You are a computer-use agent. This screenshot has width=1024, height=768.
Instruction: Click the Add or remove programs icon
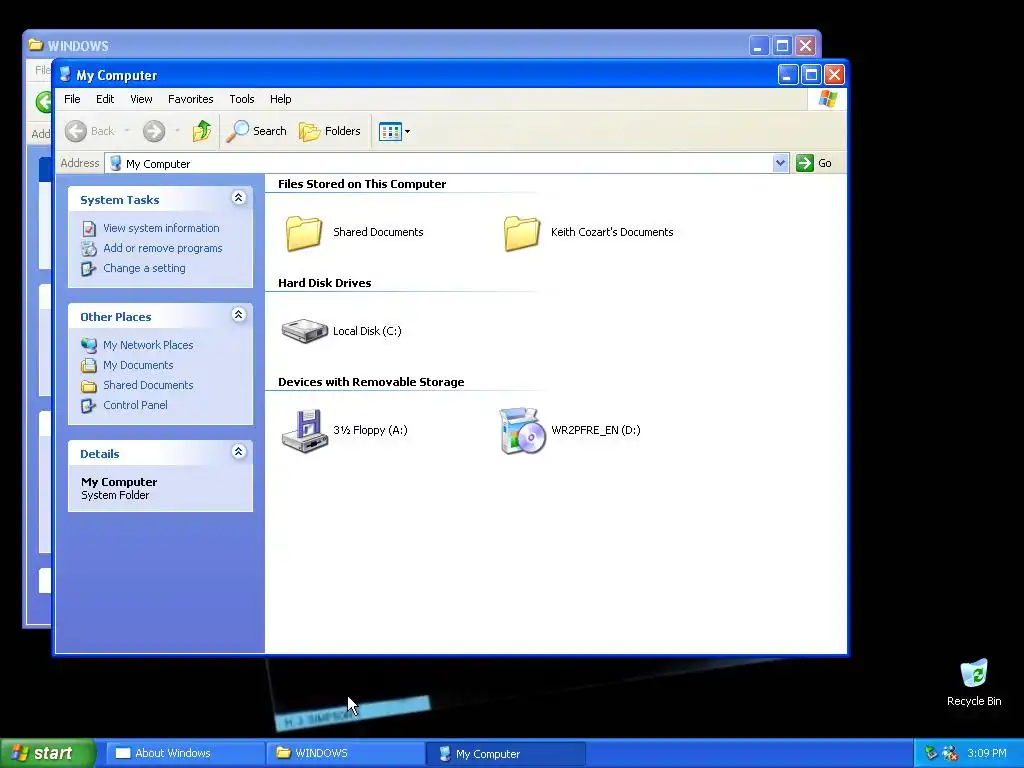pos(89,249)
